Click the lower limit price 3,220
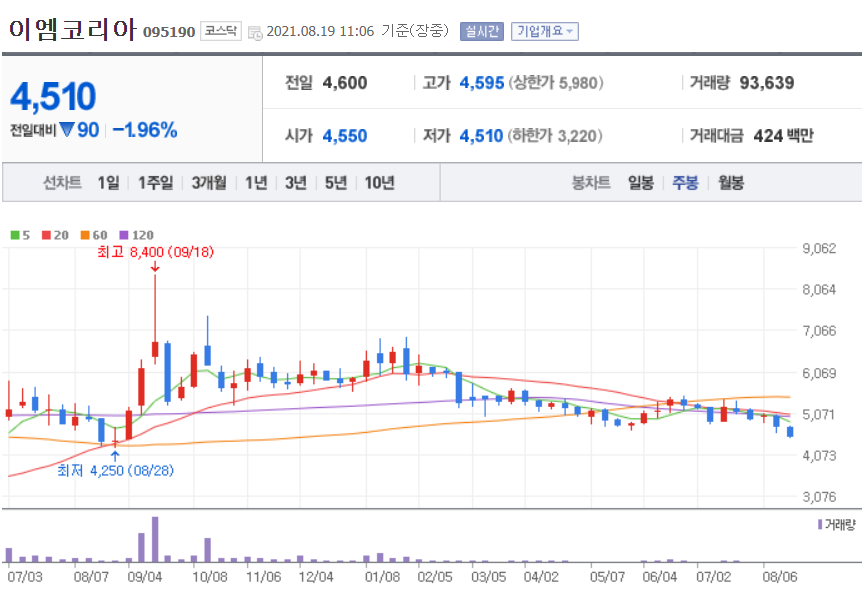Screen dimensions: 862x596 coord(577,136)
